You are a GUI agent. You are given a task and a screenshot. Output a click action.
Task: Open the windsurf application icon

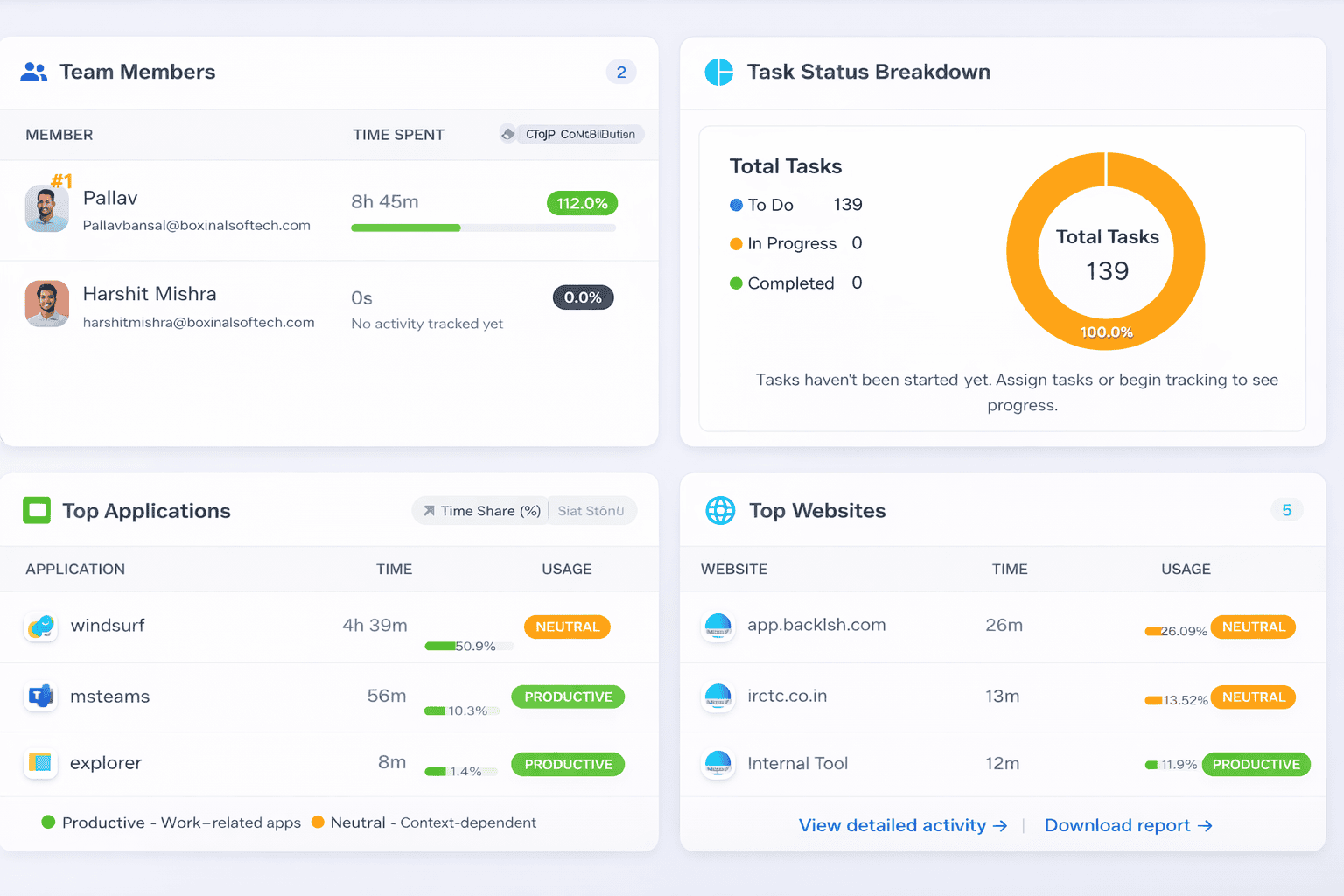click(41, 626)
